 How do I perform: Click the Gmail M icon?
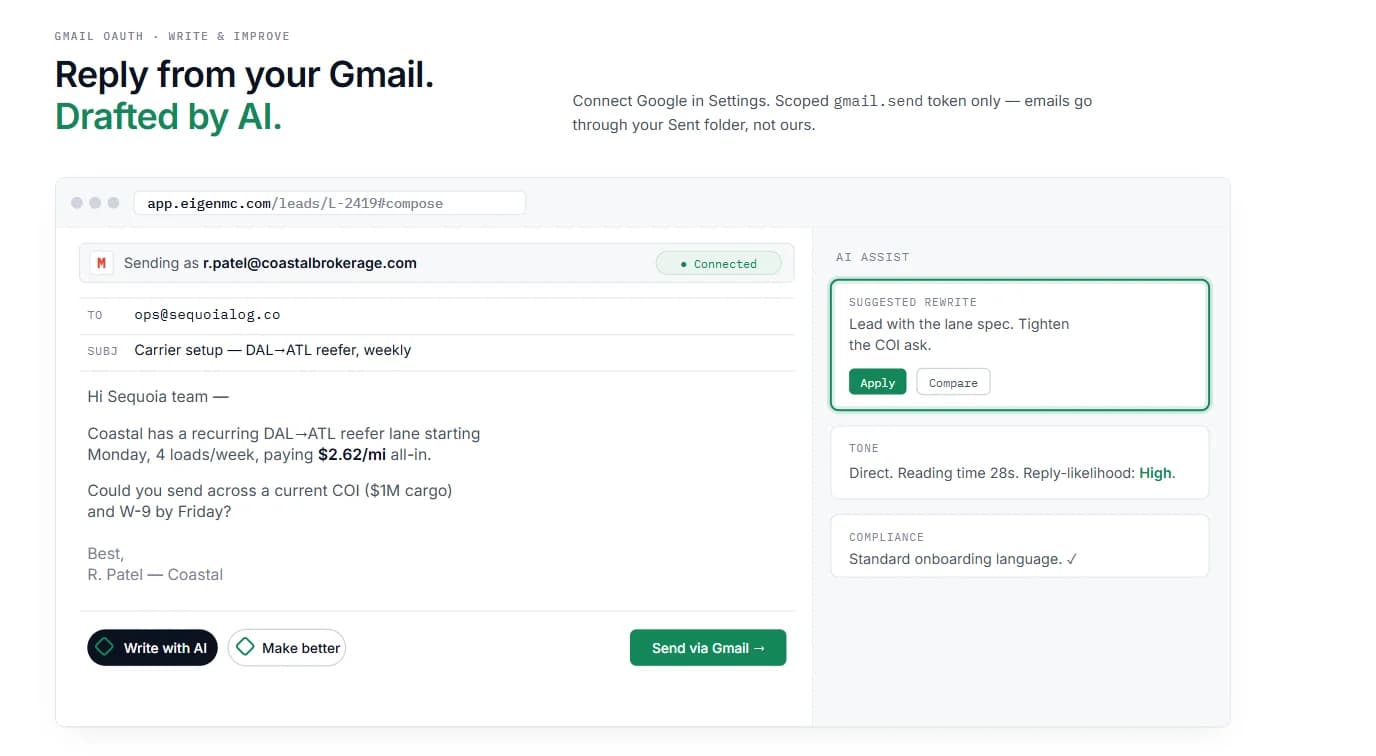coord(101,263)
